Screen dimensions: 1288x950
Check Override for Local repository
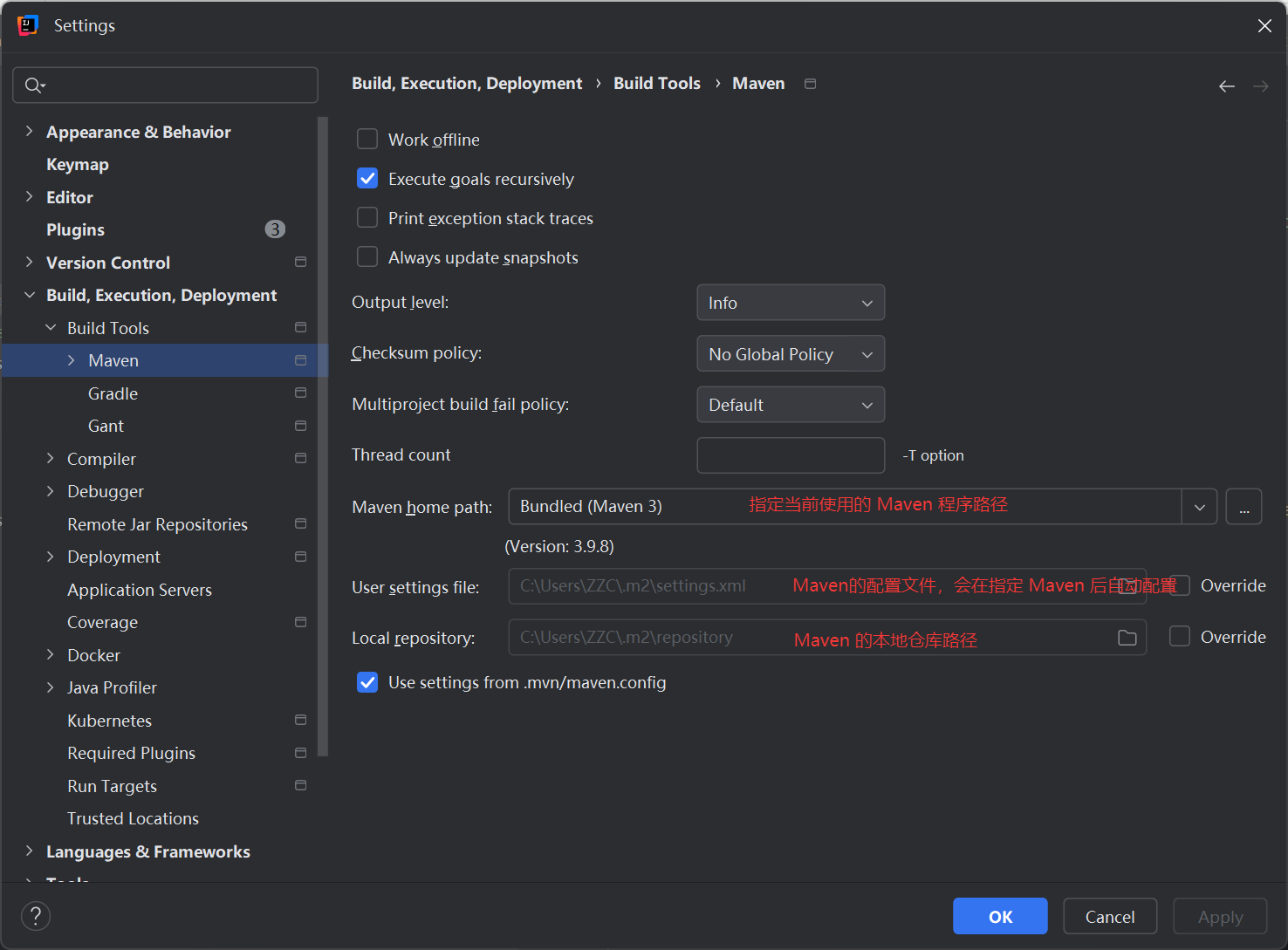pyautogui.click(x=1180, y=637)
